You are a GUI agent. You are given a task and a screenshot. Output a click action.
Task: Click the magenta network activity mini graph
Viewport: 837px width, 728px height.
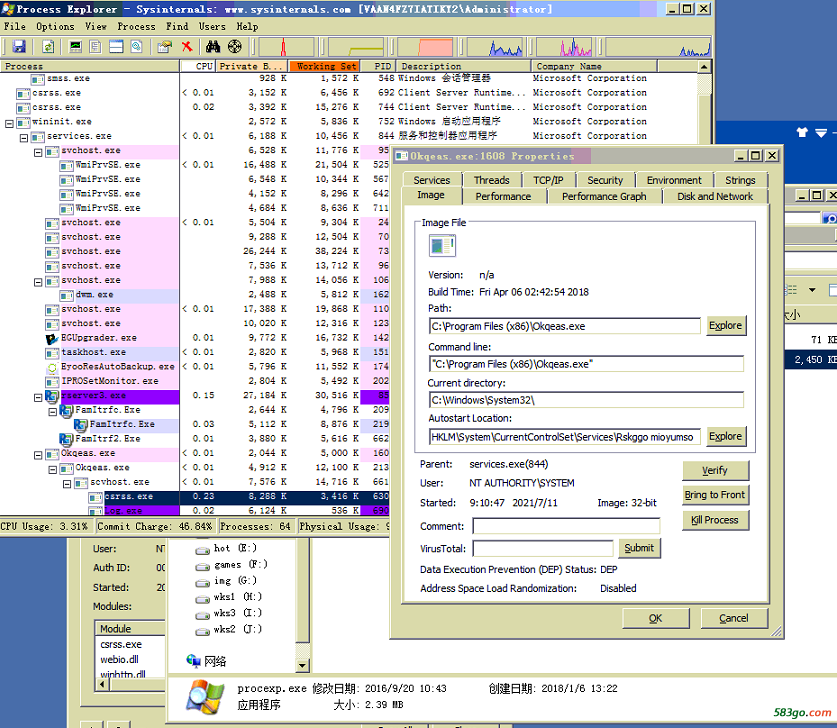click(564, 47)
